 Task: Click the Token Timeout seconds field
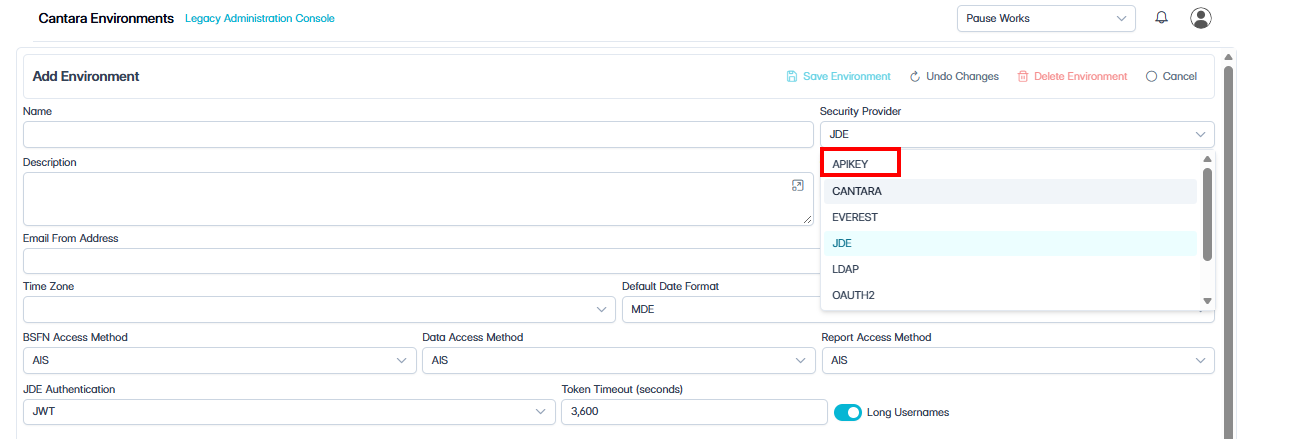(694, 412)
